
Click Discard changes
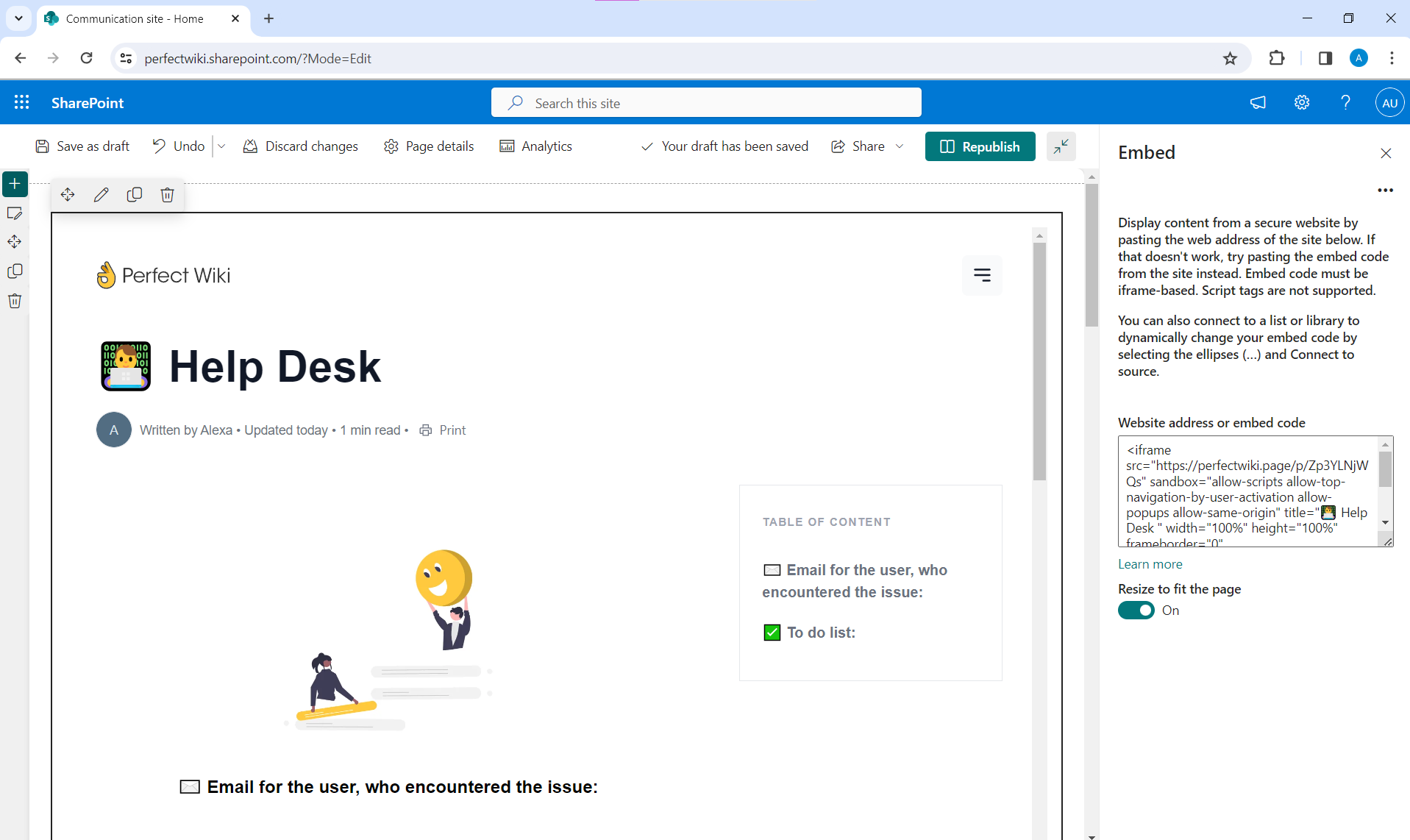(301, 146)
